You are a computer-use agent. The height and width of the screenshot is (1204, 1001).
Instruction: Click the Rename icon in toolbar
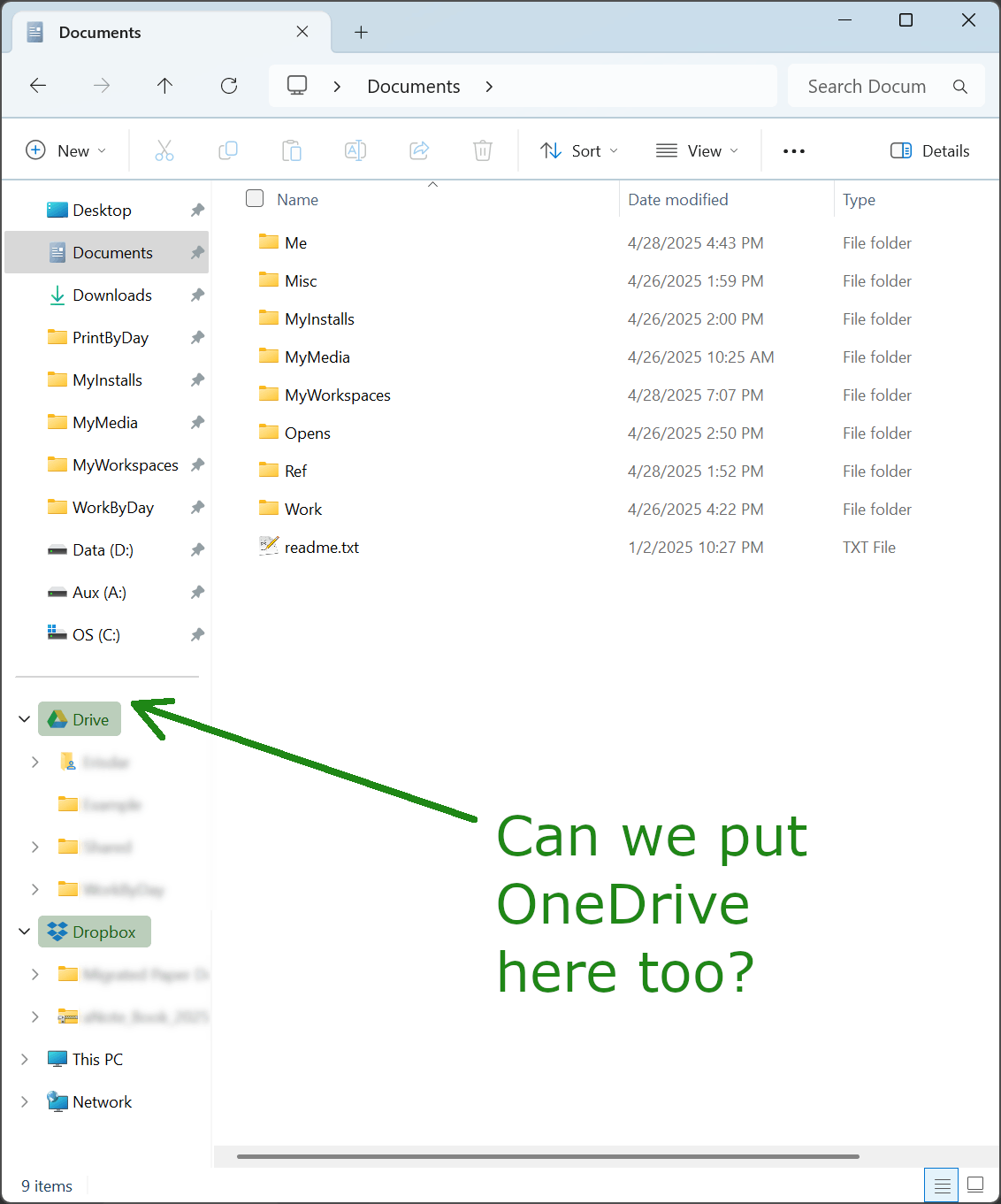click(355, 150)
